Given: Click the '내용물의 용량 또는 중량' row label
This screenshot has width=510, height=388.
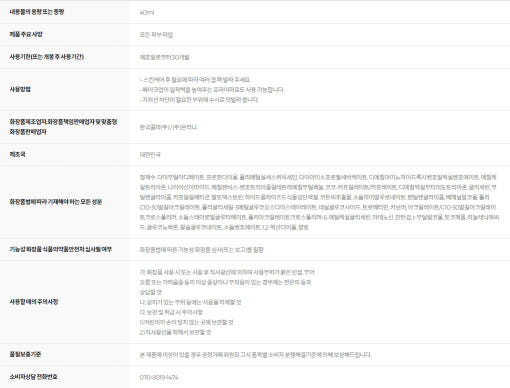Looking at the screenshot, I should (x=37, y=12).
